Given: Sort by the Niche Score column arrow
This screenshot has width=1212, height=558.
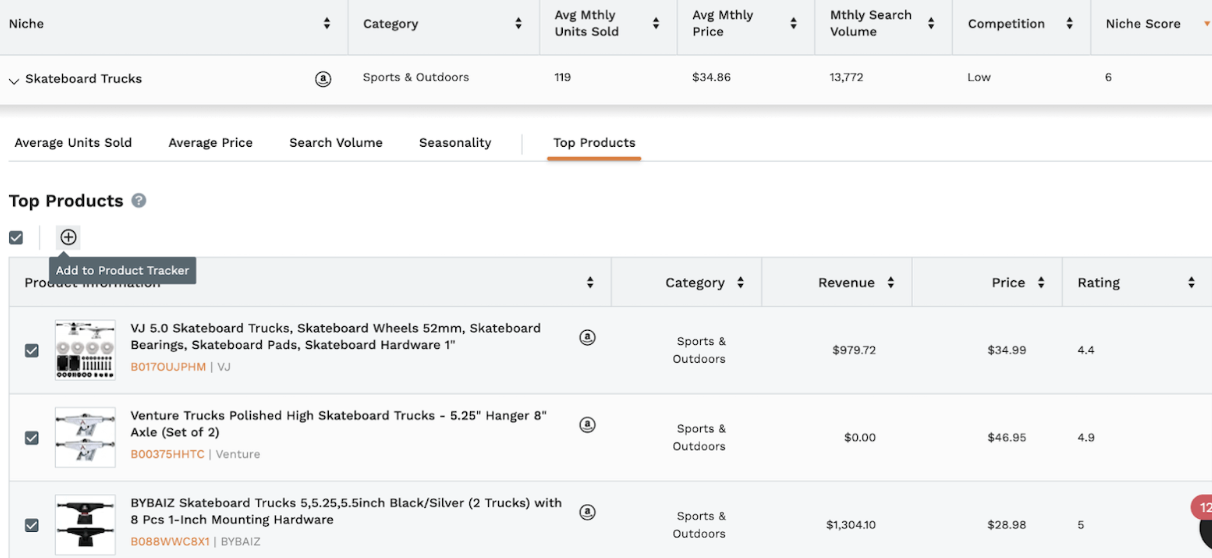Looking at the screenshot, I should 1206,24.
